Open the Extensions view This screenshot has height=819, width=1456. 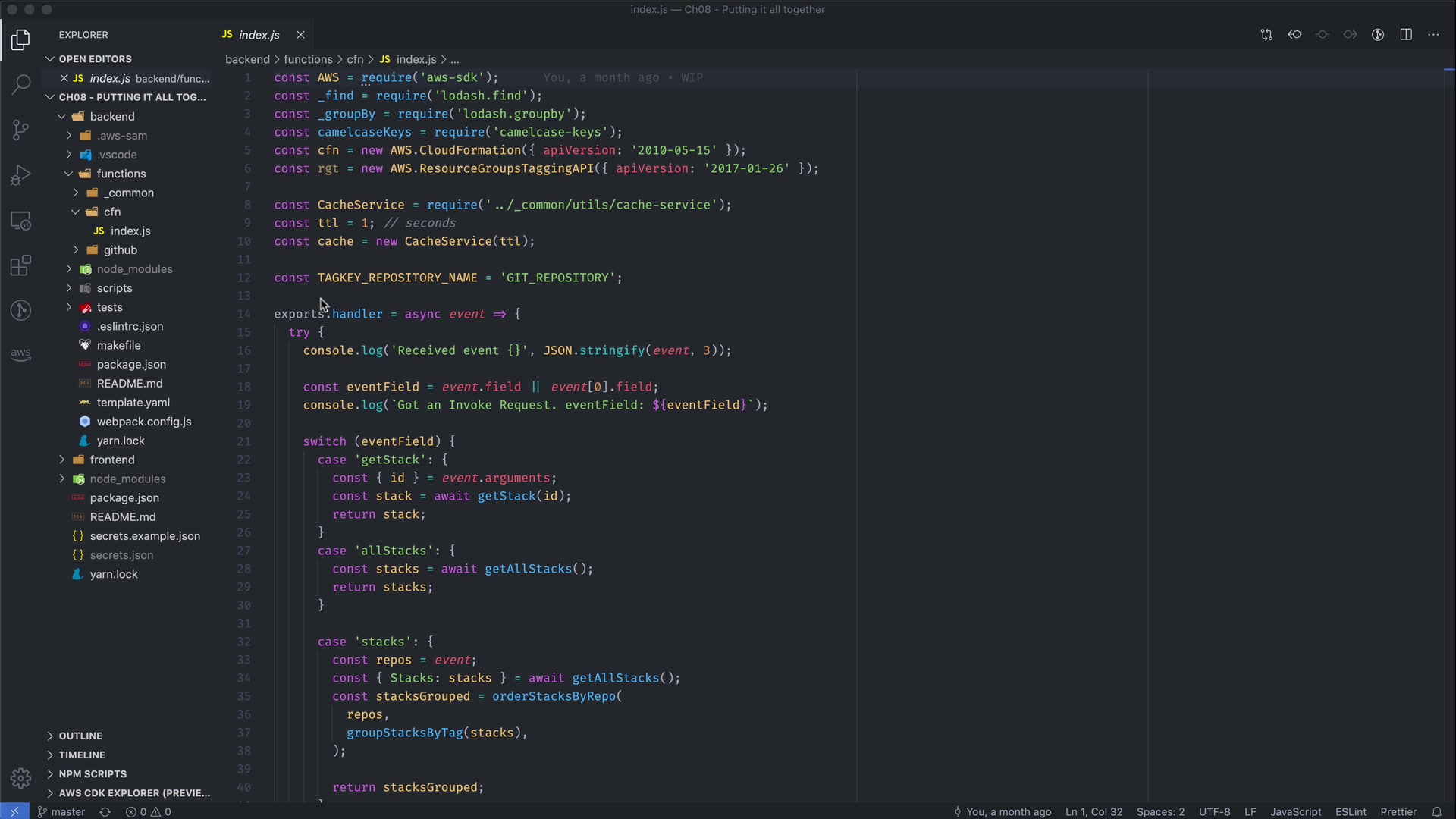coord(20,265)
